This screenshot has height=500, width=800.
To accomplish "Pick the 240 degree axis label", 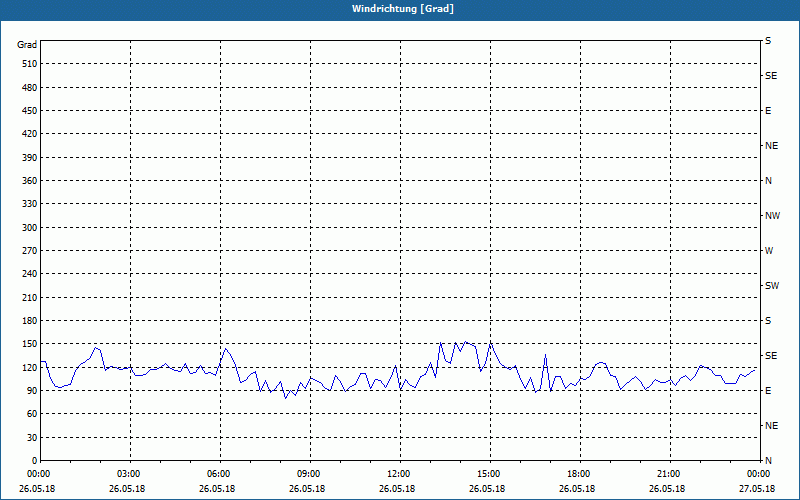I will 30,274.
